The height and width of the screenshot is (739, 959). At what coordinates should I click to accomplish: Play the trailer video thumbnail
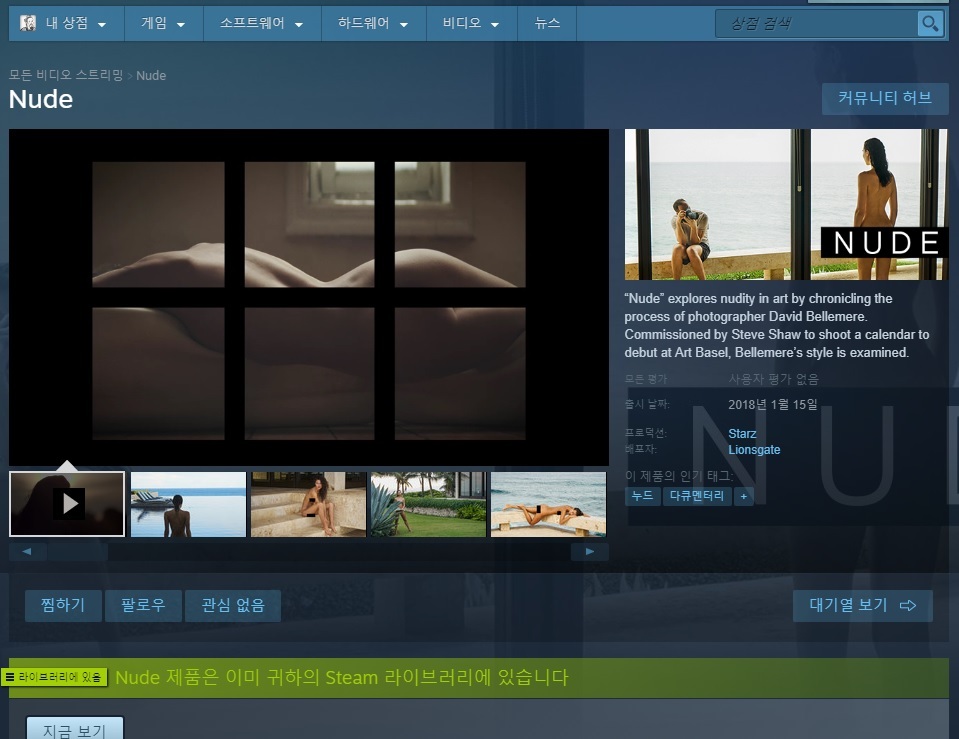[67, 504]
